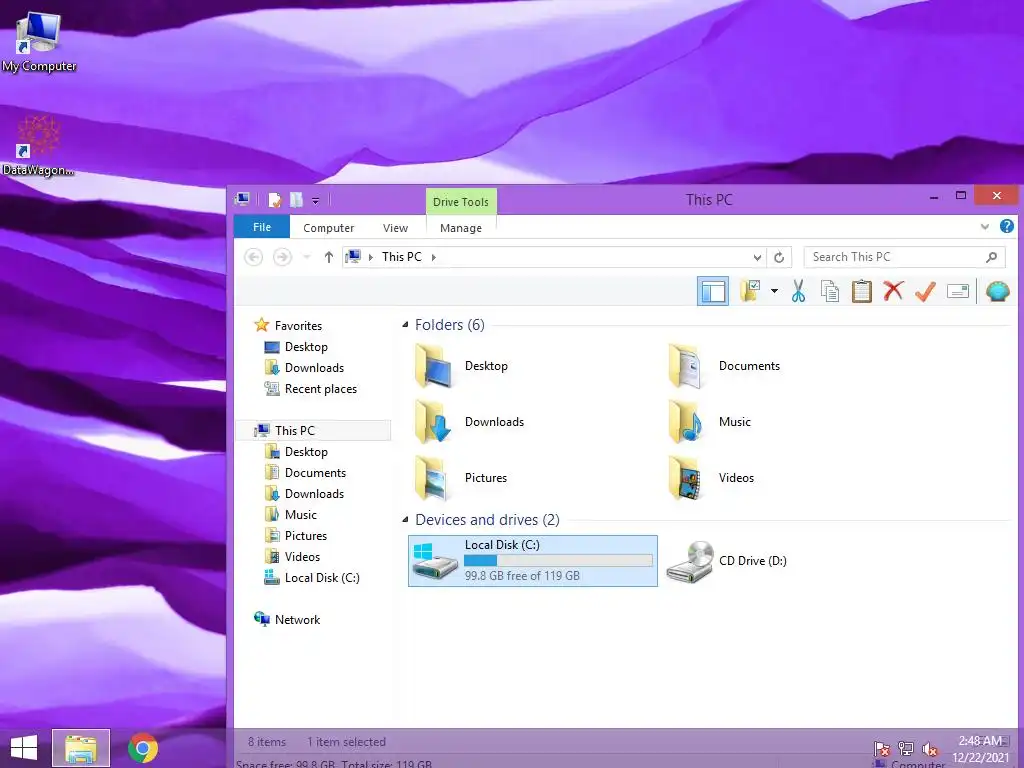Refresh the This PC view
1024x768 pixels.
pos(779,257)
